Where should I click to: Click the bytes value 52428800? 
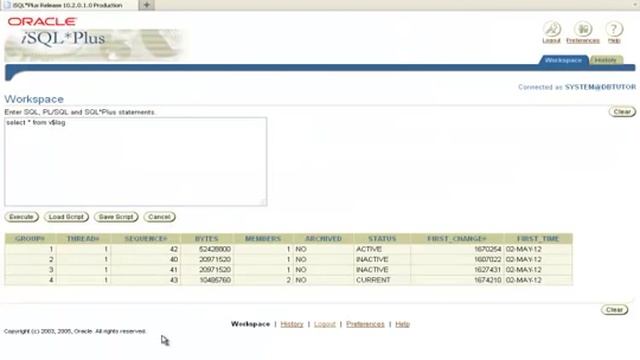[215, 249]
